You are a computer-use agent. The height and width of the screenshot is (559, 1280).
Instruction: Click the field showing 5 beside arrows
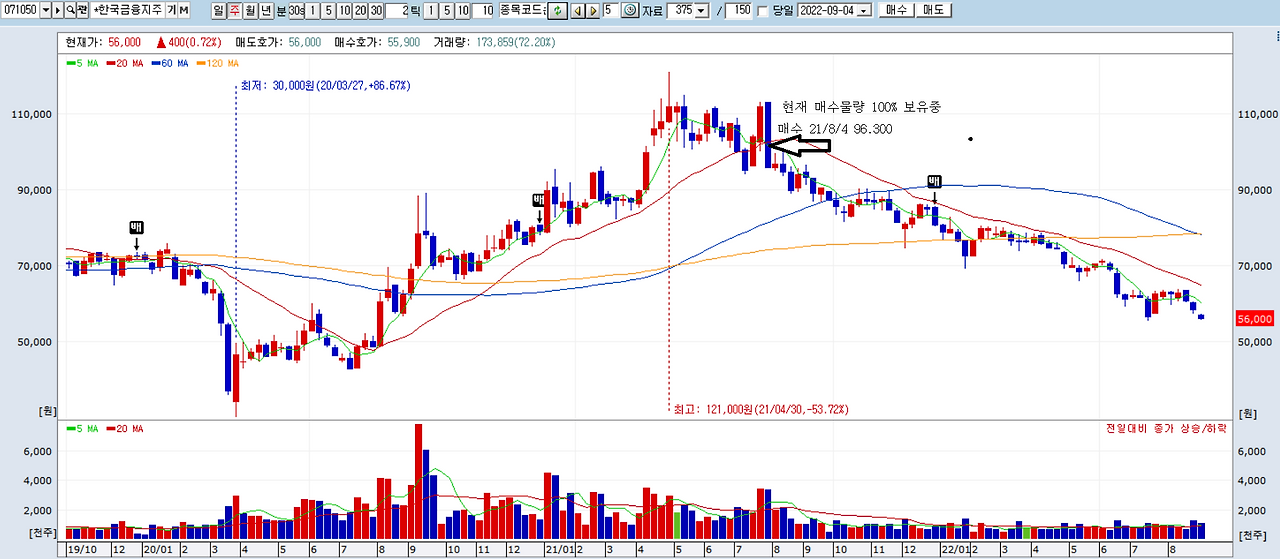(x=609, y=10)
